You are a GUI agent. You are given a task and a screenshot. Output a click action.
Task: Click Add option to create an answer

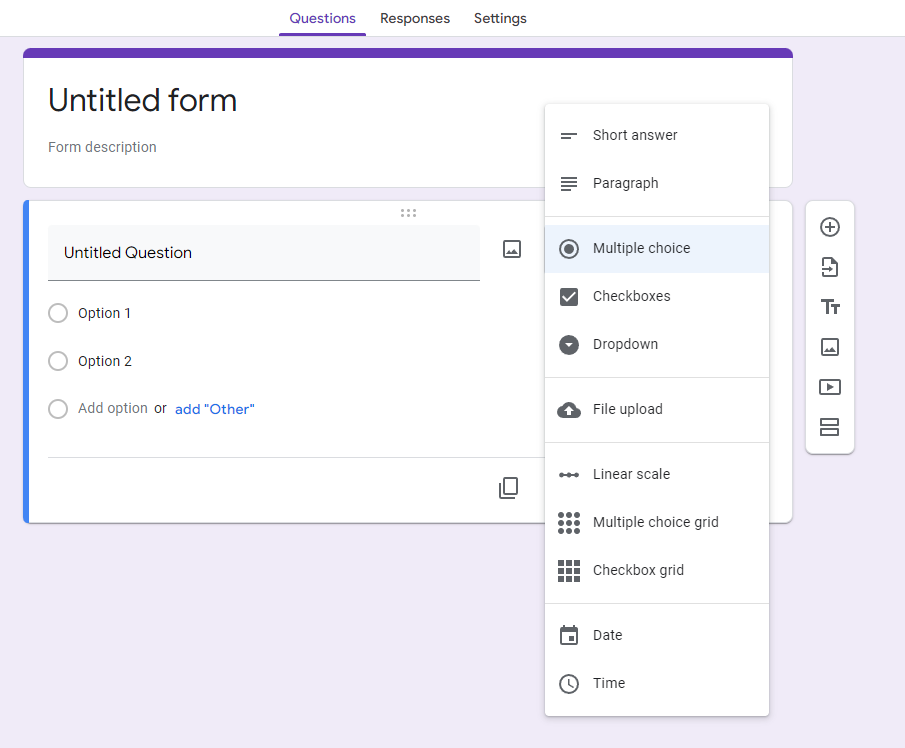[x=113, y=408]
